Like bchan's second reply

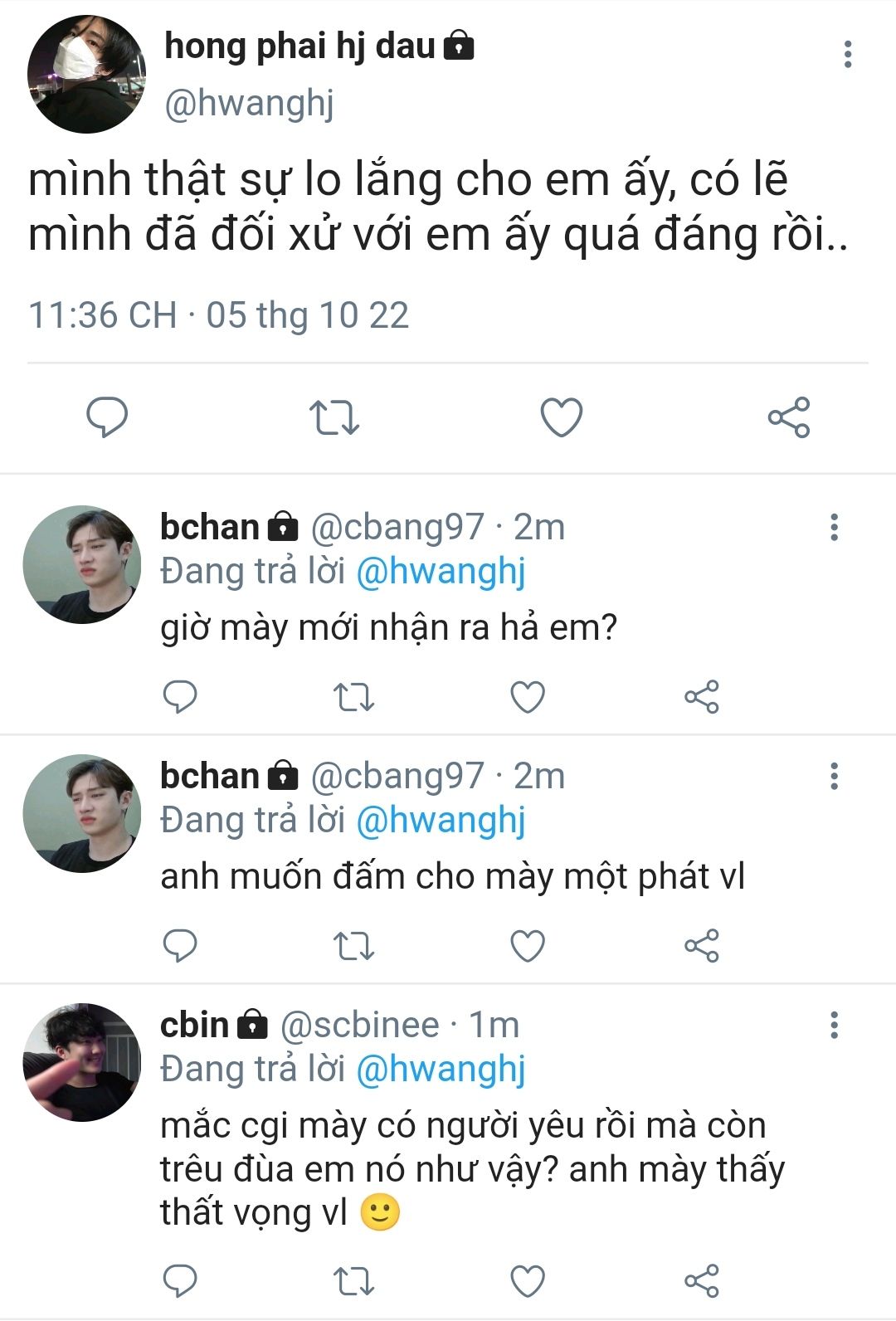click(528, 945)
